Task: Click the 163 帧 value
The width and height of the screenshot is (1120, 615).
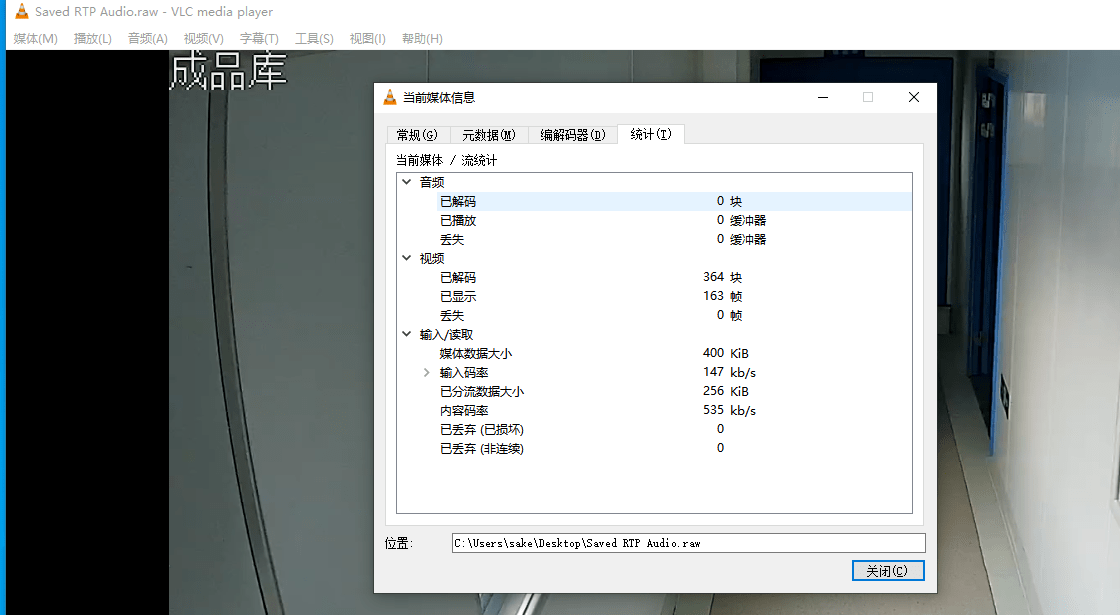Action: click(723, 296)
